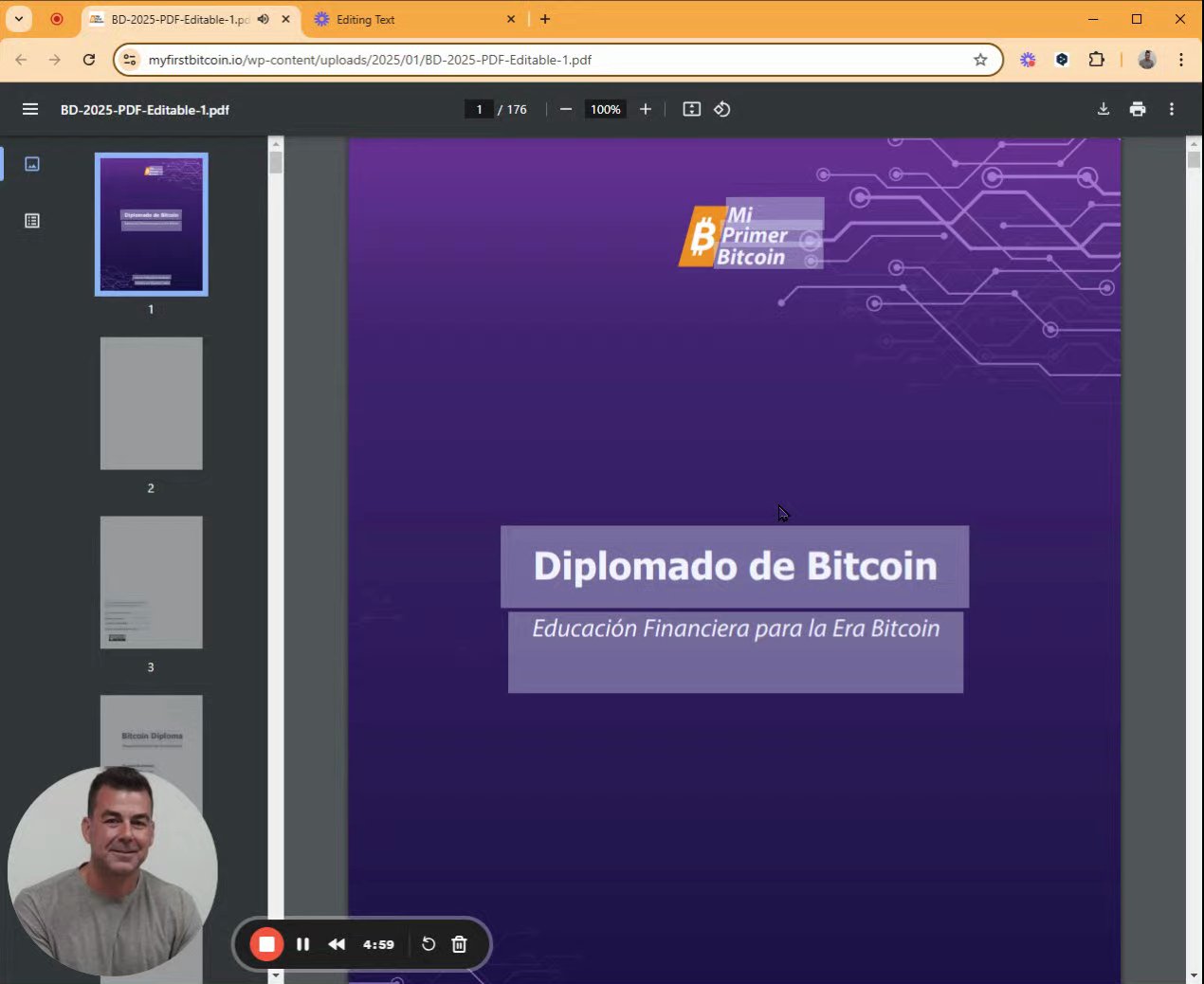Mute audio on BD-2025-PDF tab
Screen dimensions: 1204x984
point(264,19)
